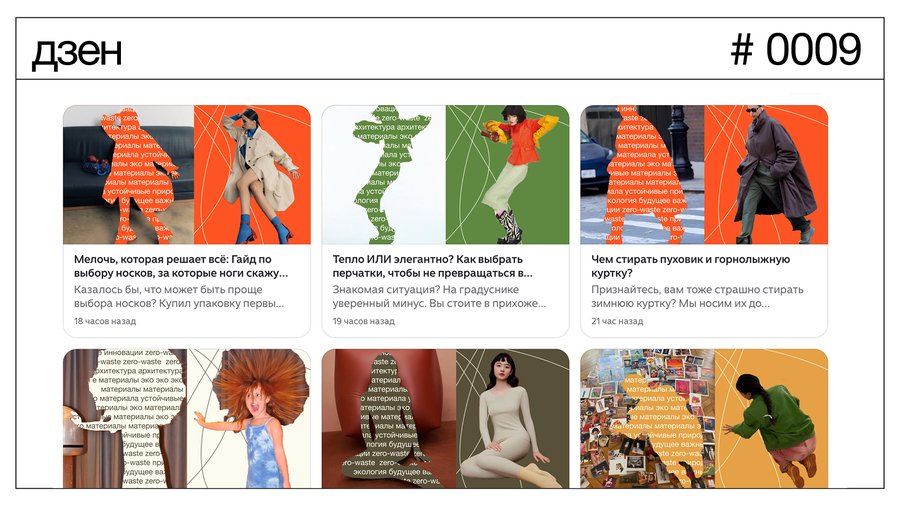Click the '18 часов назад' timestamp
The width and height of the screenshot is (900, 506).
click(x=105, y=321)
